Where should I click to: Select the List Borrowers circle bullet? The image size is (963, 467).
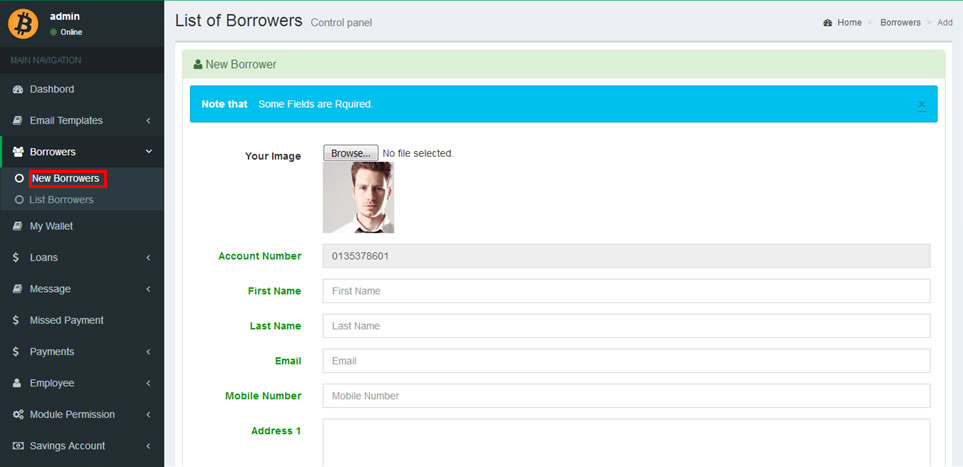[19, 200]
